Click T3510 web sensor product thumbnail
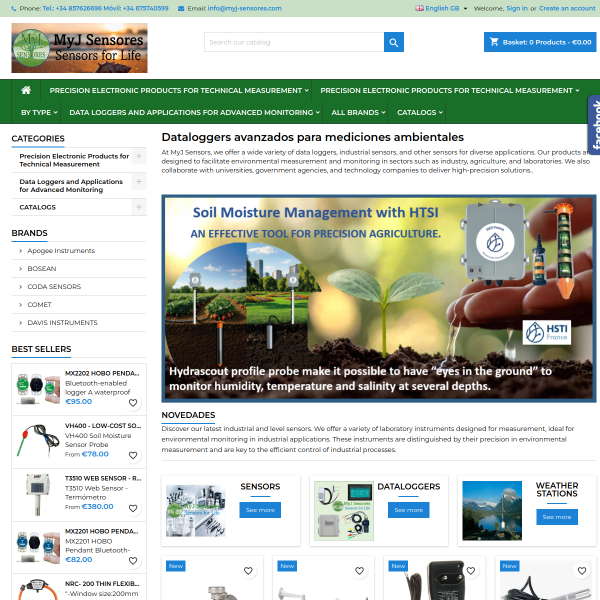Screen dimensions: 600x600 pyautogui.click(x=37, y=494)
